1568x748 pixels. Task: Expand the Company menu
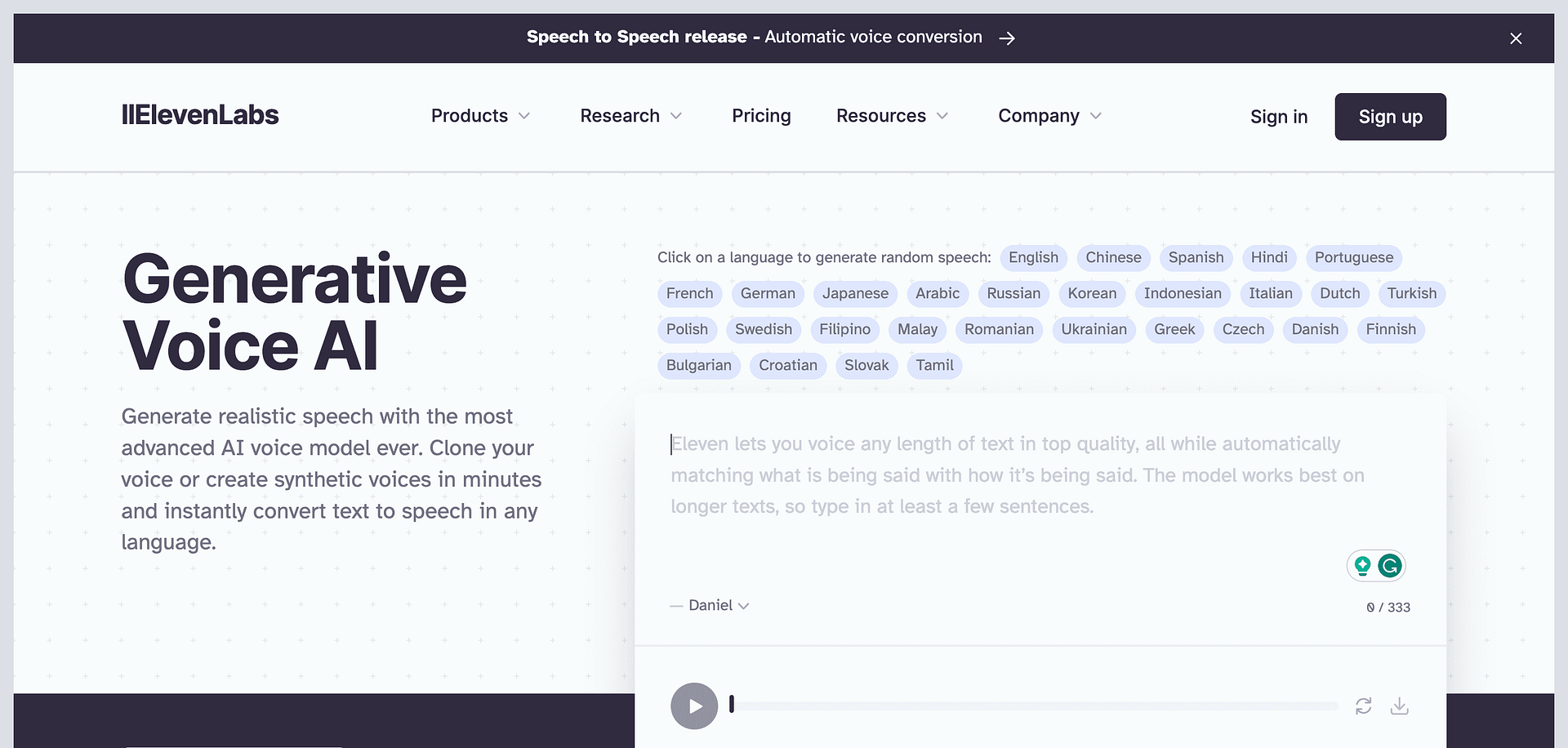click(1049, 116)
